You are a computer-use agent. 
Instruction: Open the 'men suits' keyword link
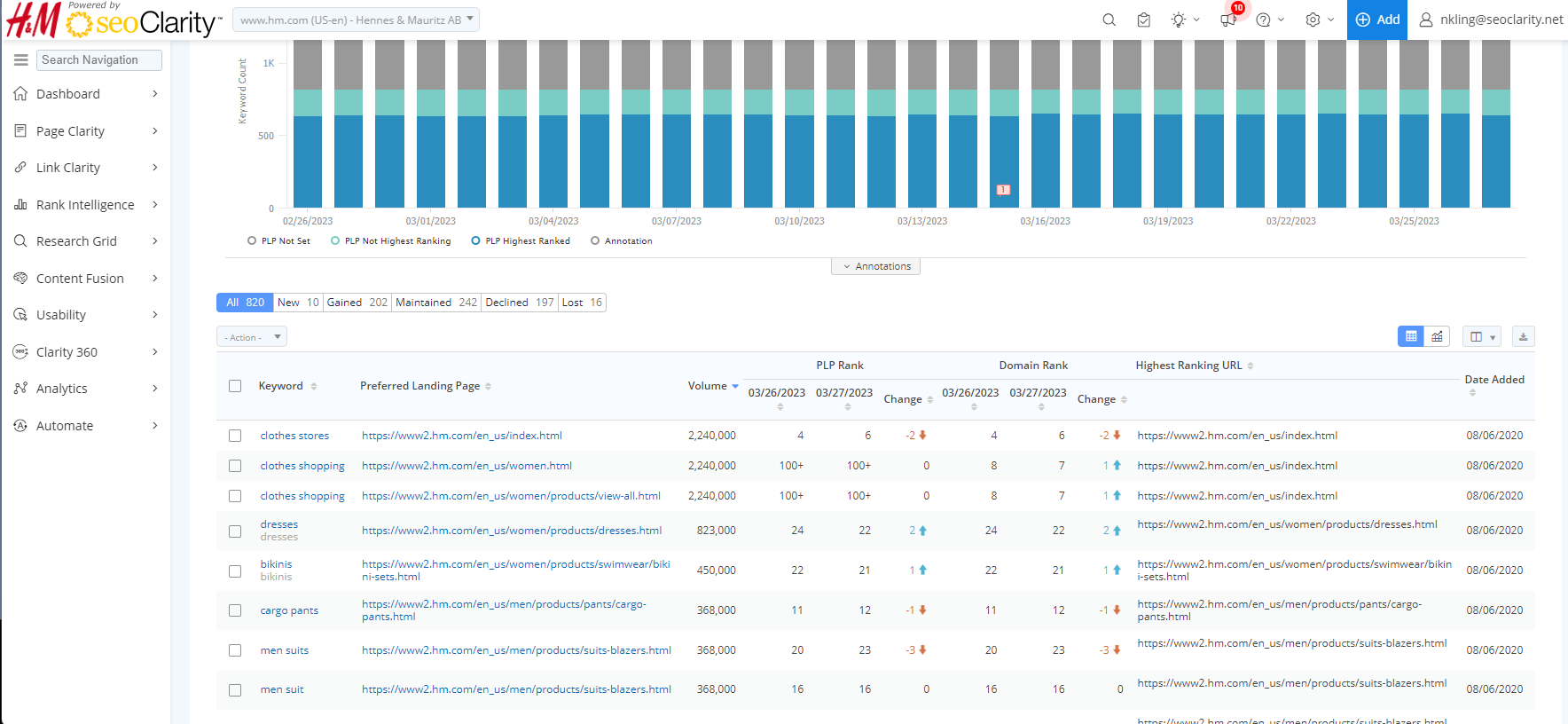(285, 650)
